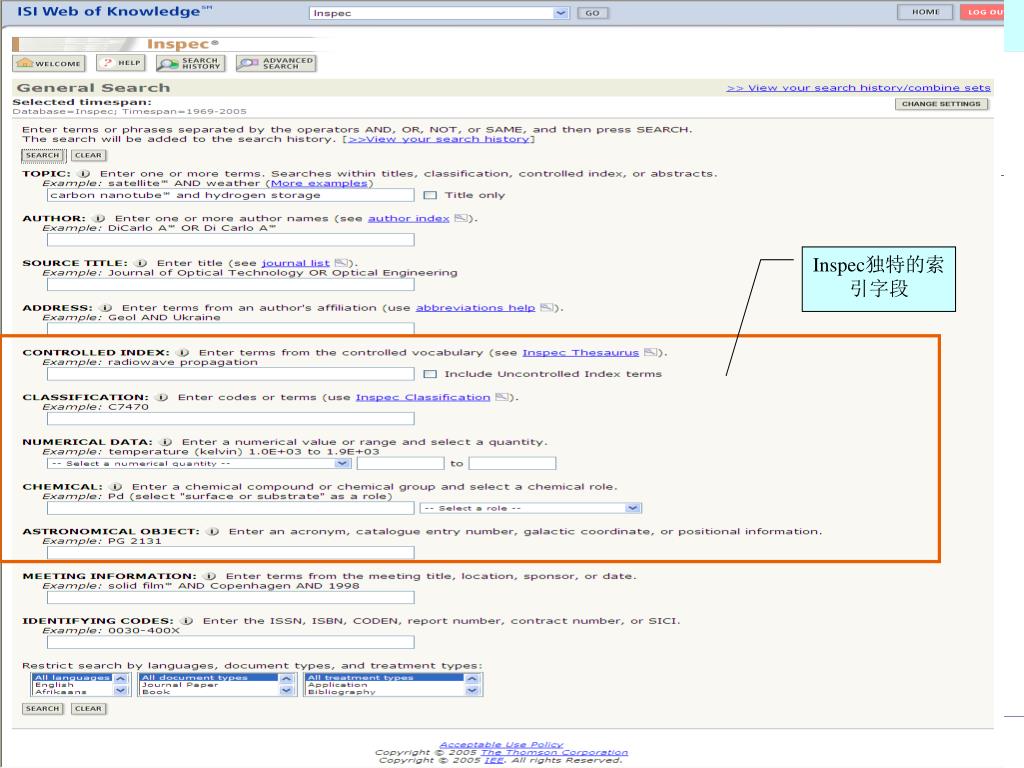Viewport: 1024px width, 768px height.
Task: Click the CHEMICAL info icon
Action: click(116, 487)
